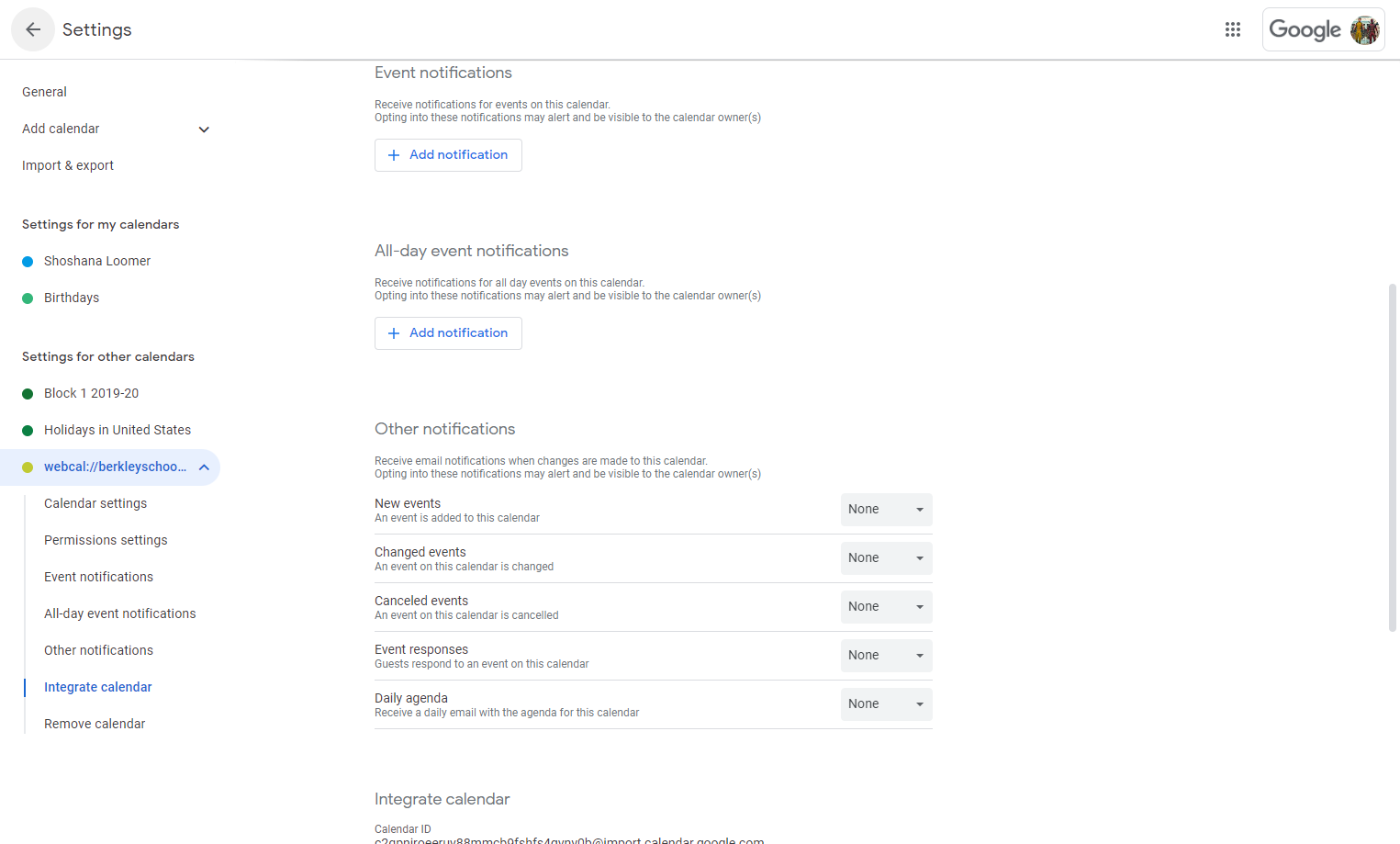
Task: Click plus icon under Event notifications
Action: (x=394, y=155)
